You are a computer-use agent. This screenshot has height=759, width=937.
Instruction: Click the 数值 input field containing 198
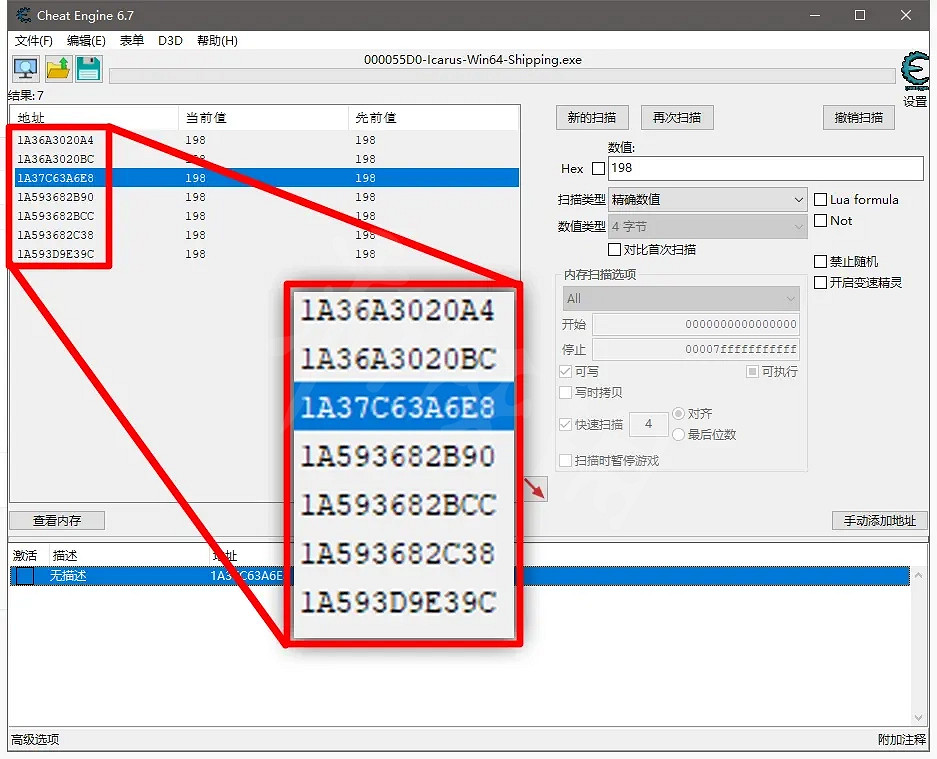tap(764, 169)
